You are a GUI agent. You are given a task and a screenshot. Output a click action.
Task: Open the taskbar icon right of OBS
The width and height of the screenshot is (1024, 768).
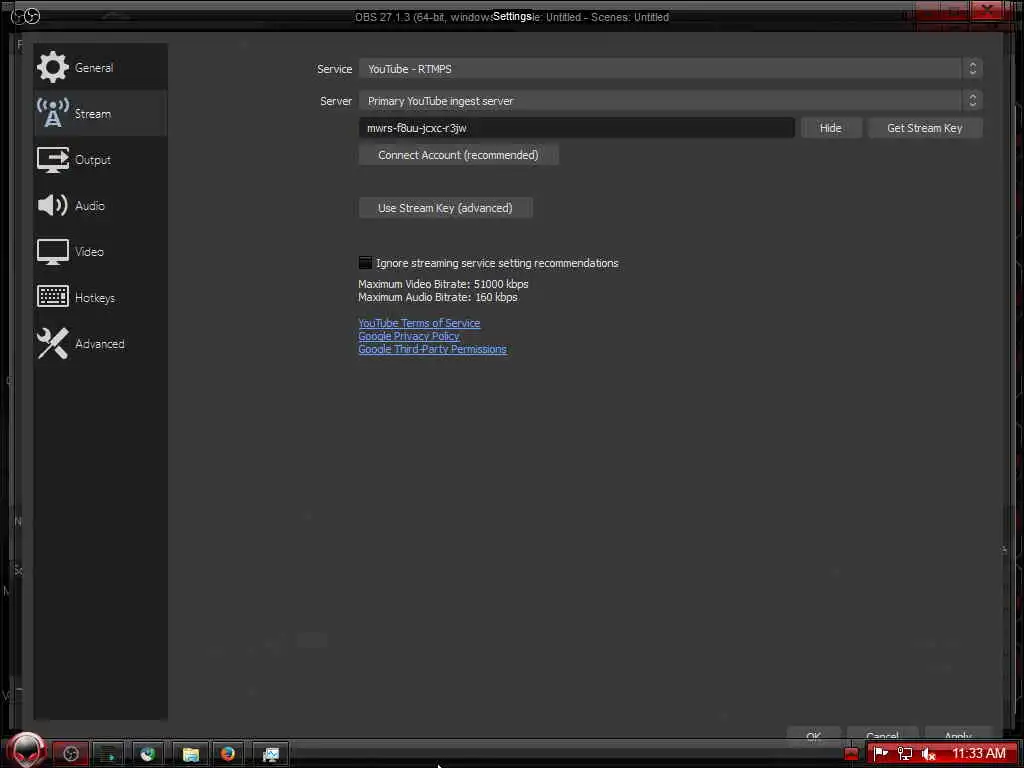click(x=110, y=754)
